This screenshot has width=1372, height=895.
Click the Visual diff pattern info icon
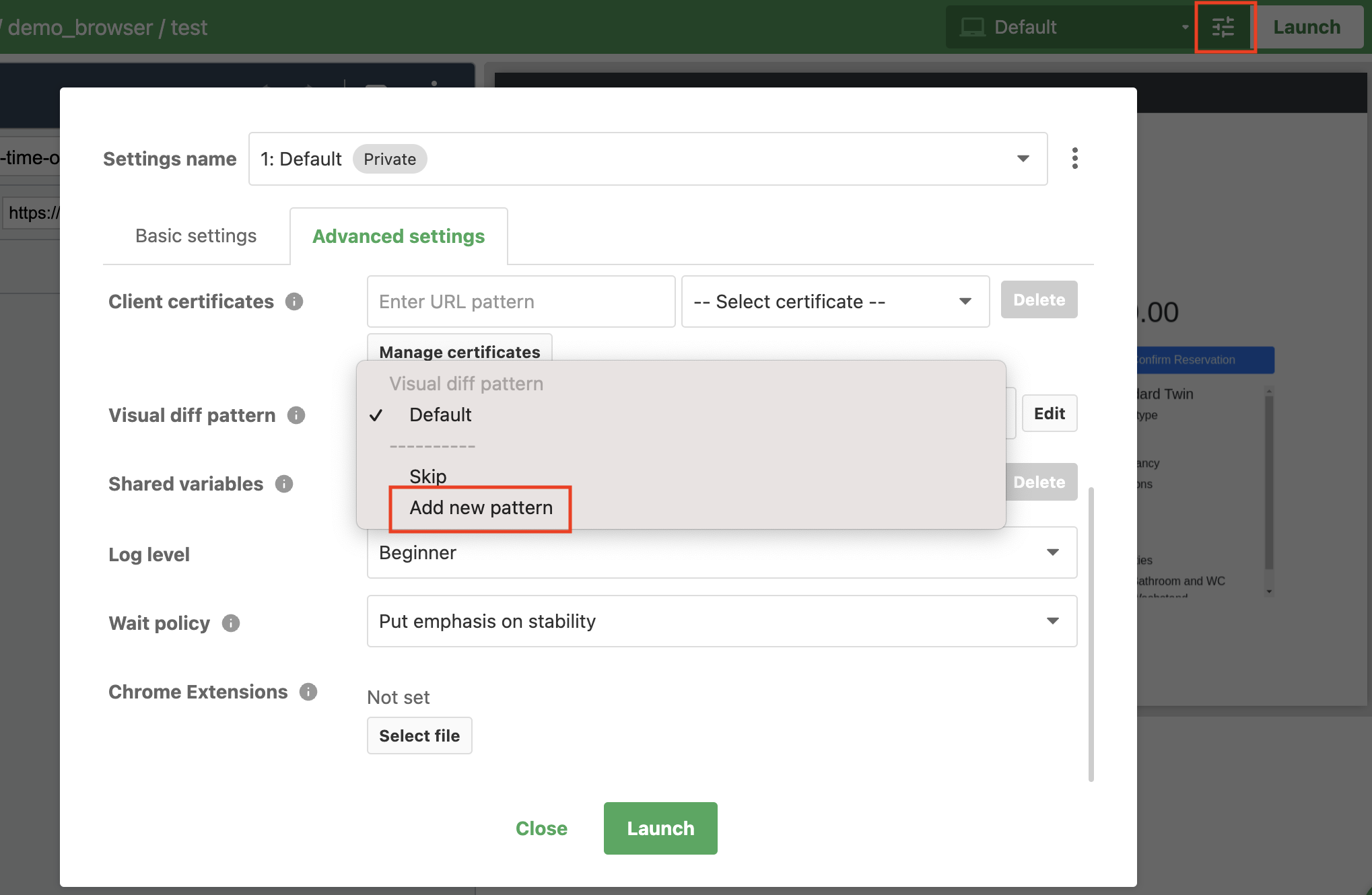point(295,415)
